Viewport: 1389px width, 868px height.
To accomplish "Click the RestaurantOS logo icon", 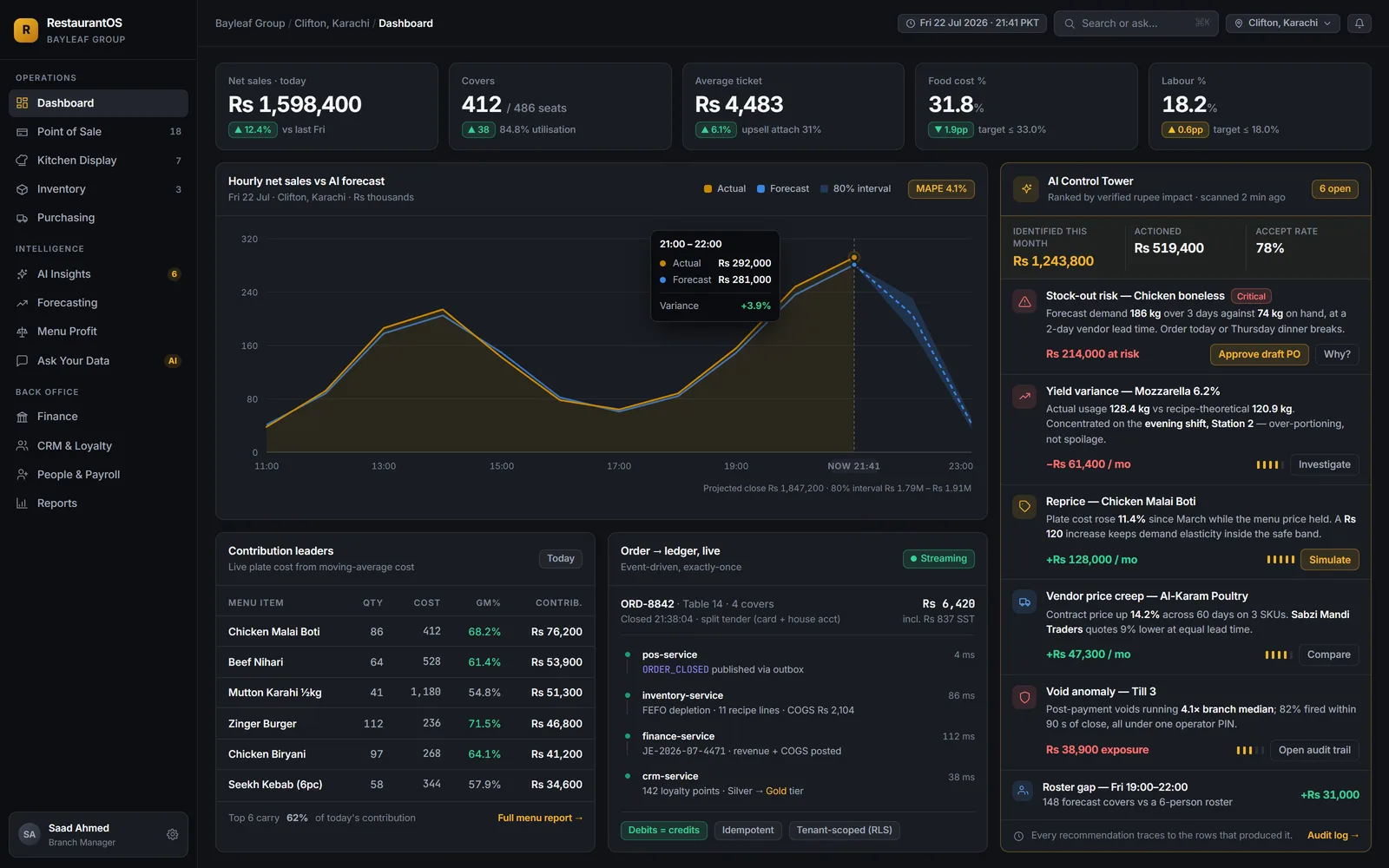I will coord(26,30).
